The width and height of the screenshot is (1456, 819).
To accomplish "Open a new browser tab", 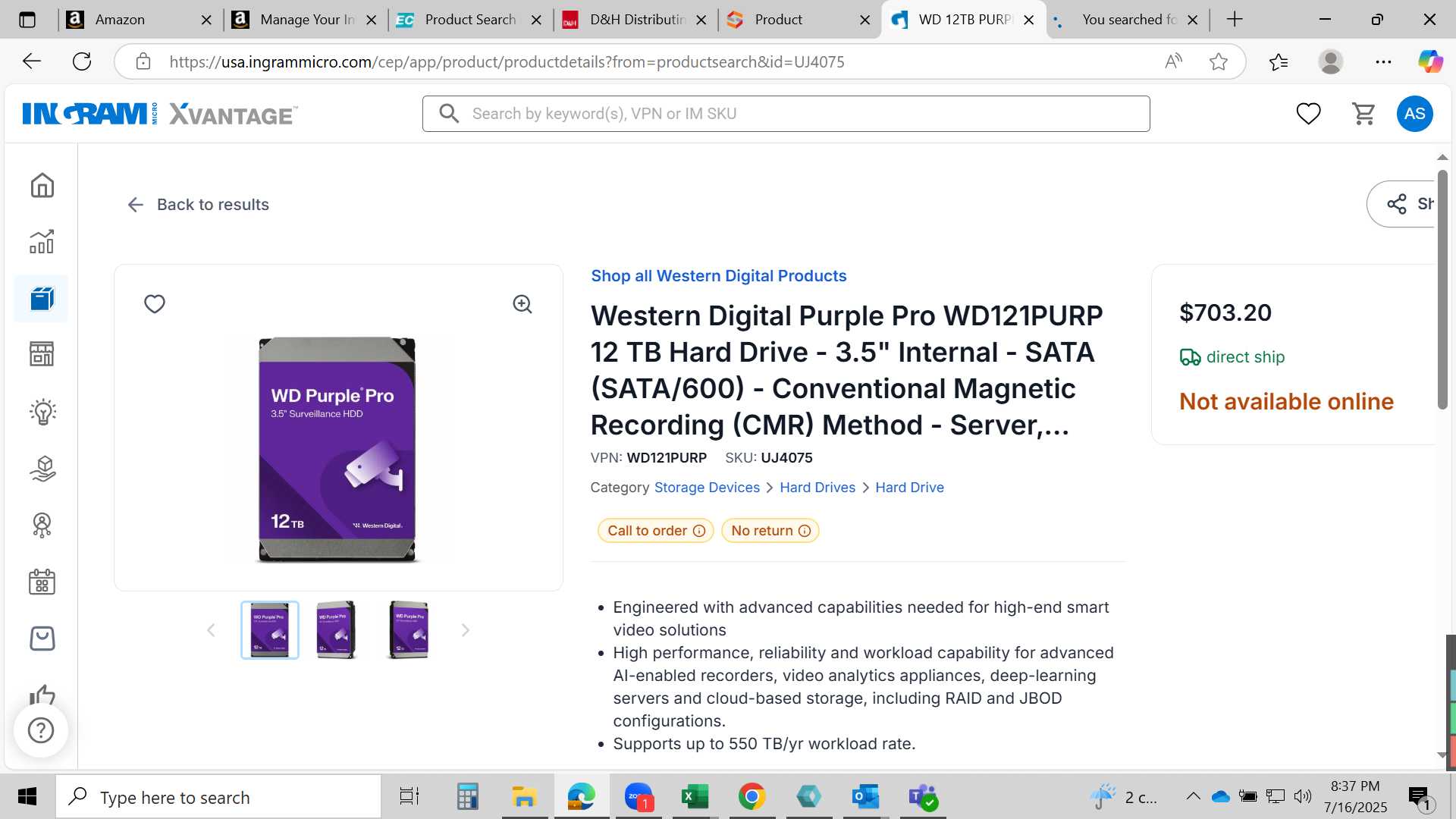I will 1235,20.
